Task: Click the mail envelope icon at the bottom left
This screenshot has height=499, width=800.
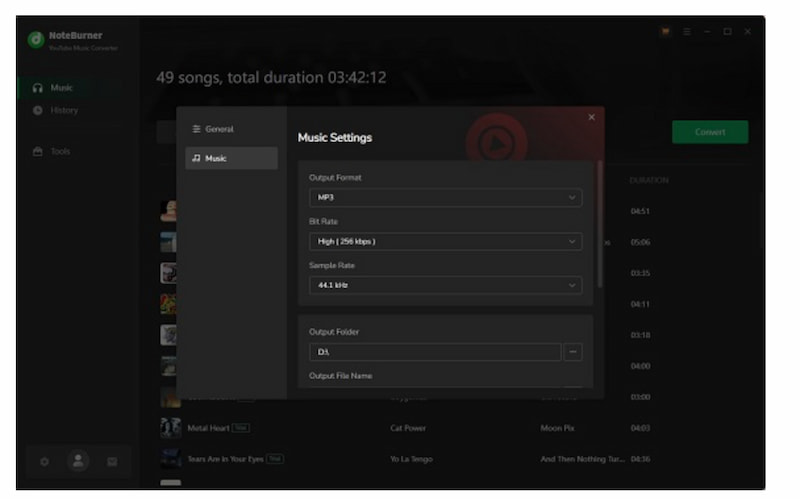Action: tap(112, 462)
